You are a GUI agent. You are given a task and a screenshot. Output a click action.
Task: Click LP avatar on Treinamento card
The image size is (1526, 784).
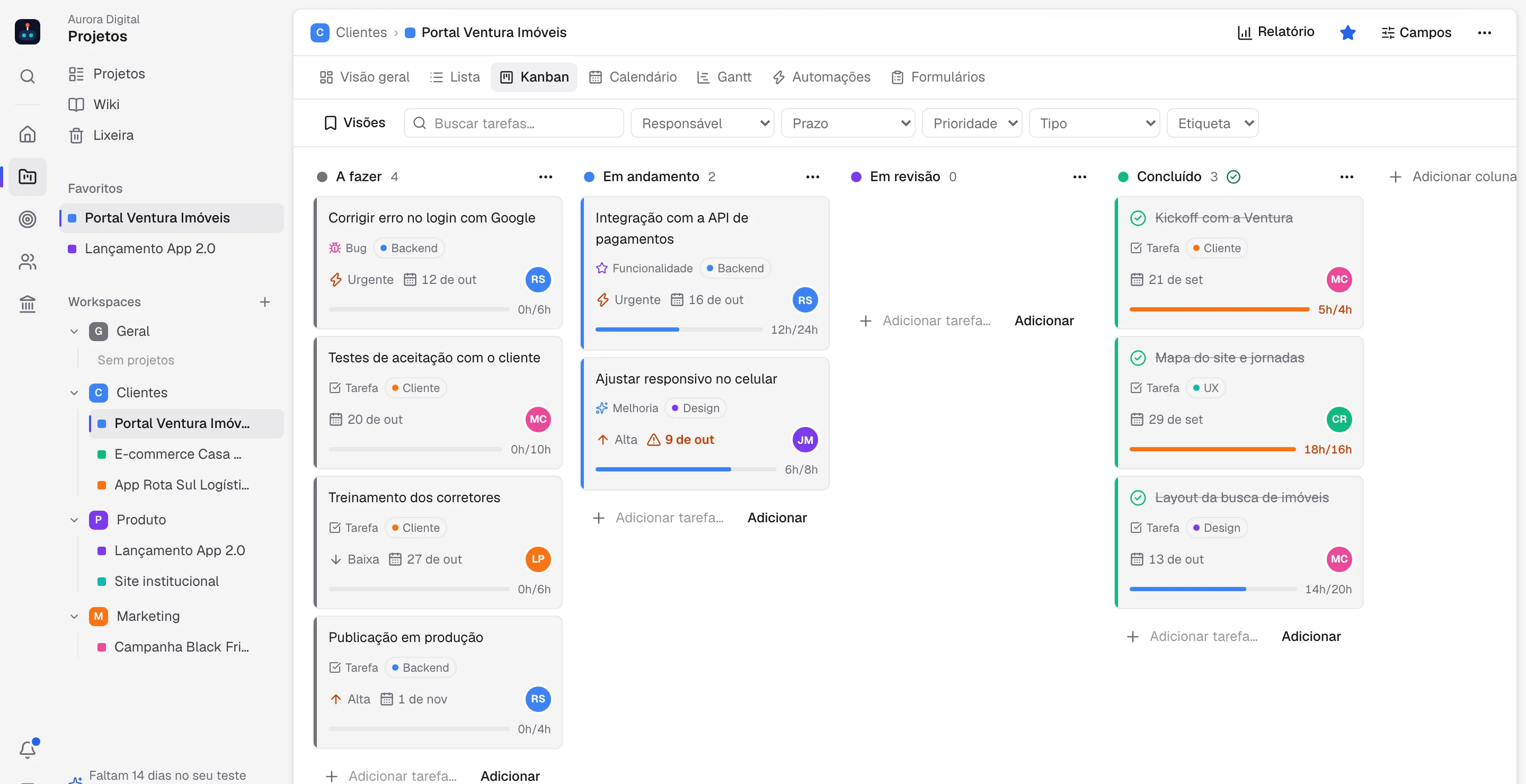click(x=538, y=559)
